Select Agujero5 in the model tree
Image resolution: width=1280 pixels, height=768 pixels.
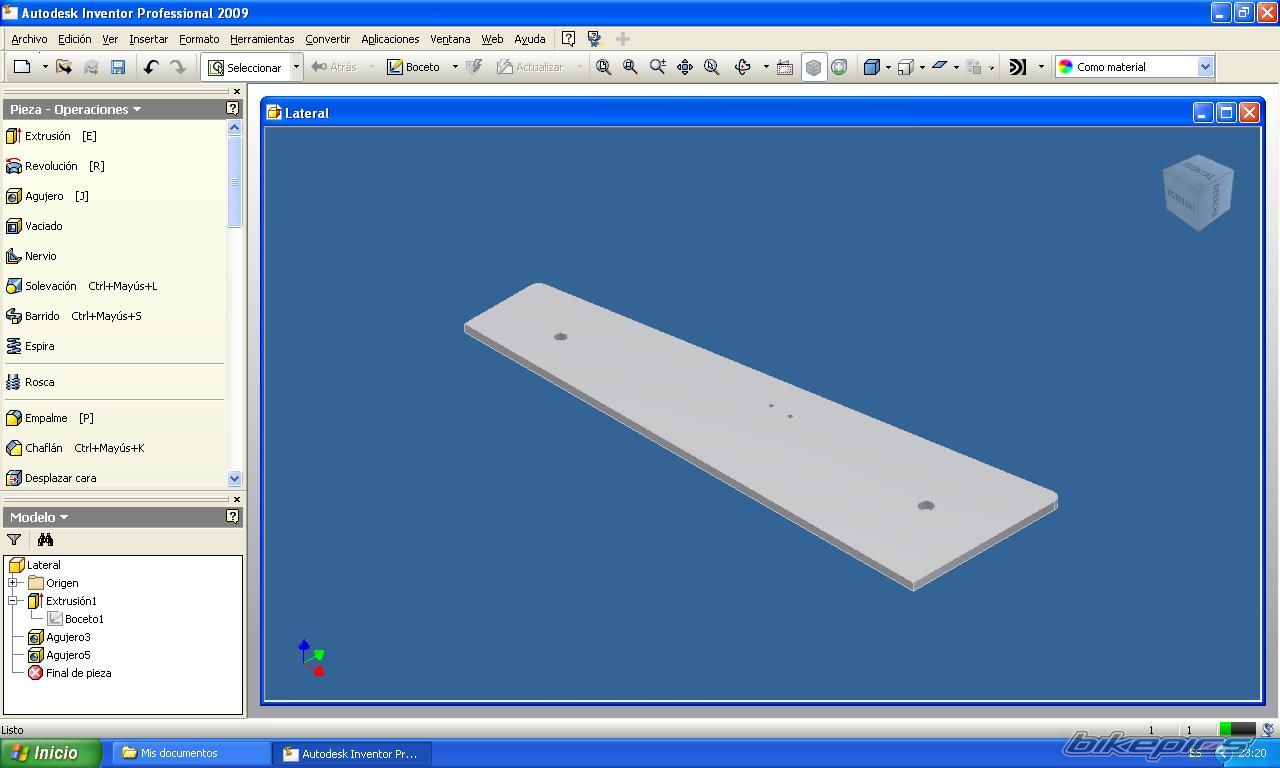[59, 655]
